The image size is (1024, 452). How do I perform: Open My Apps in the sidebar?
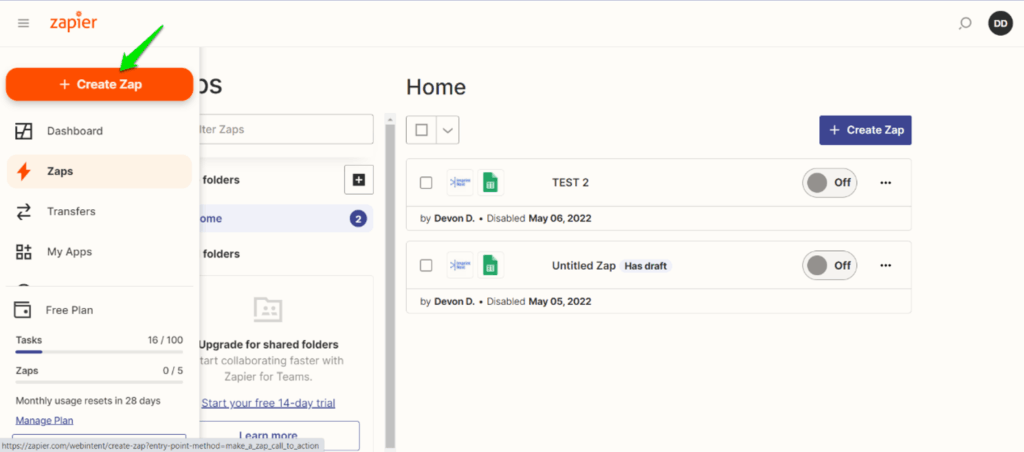tap(69, 252)
